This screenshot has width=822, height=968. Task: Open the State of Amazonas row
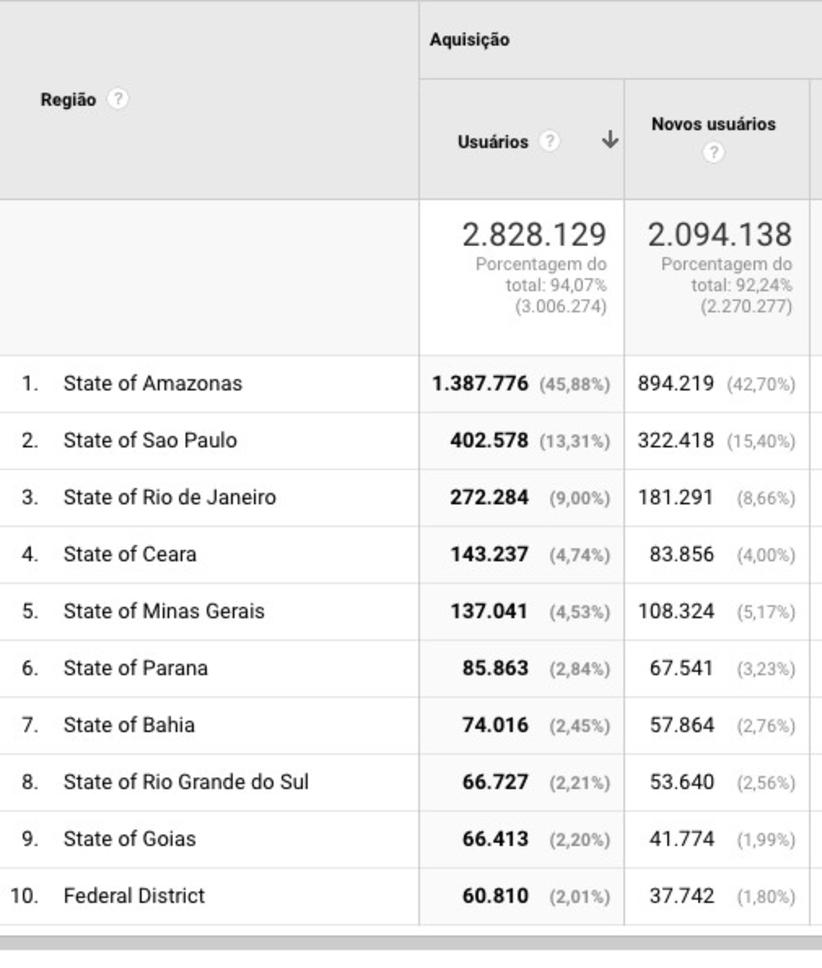(152, 383)
